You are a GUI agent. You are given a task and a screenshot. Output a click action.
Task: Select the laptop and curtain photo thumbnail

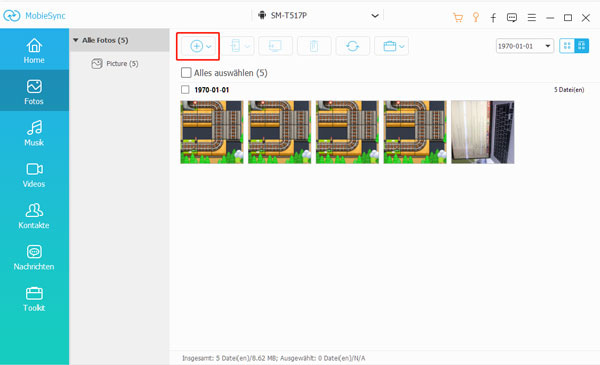[x=483, y=132]
